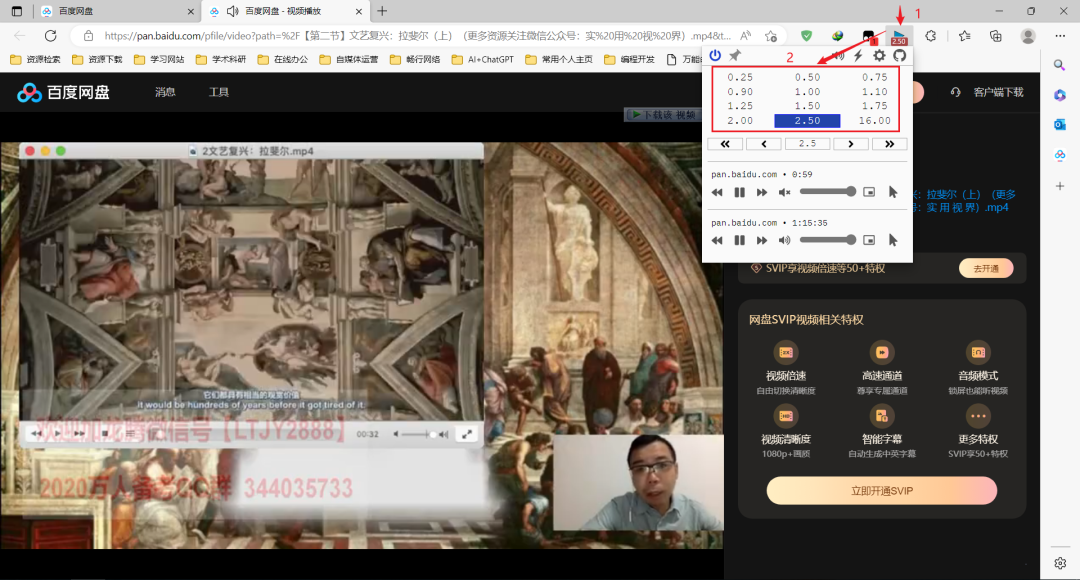
Task: Open the GitHub icon in the popup
Action: (x=899, y=55)
